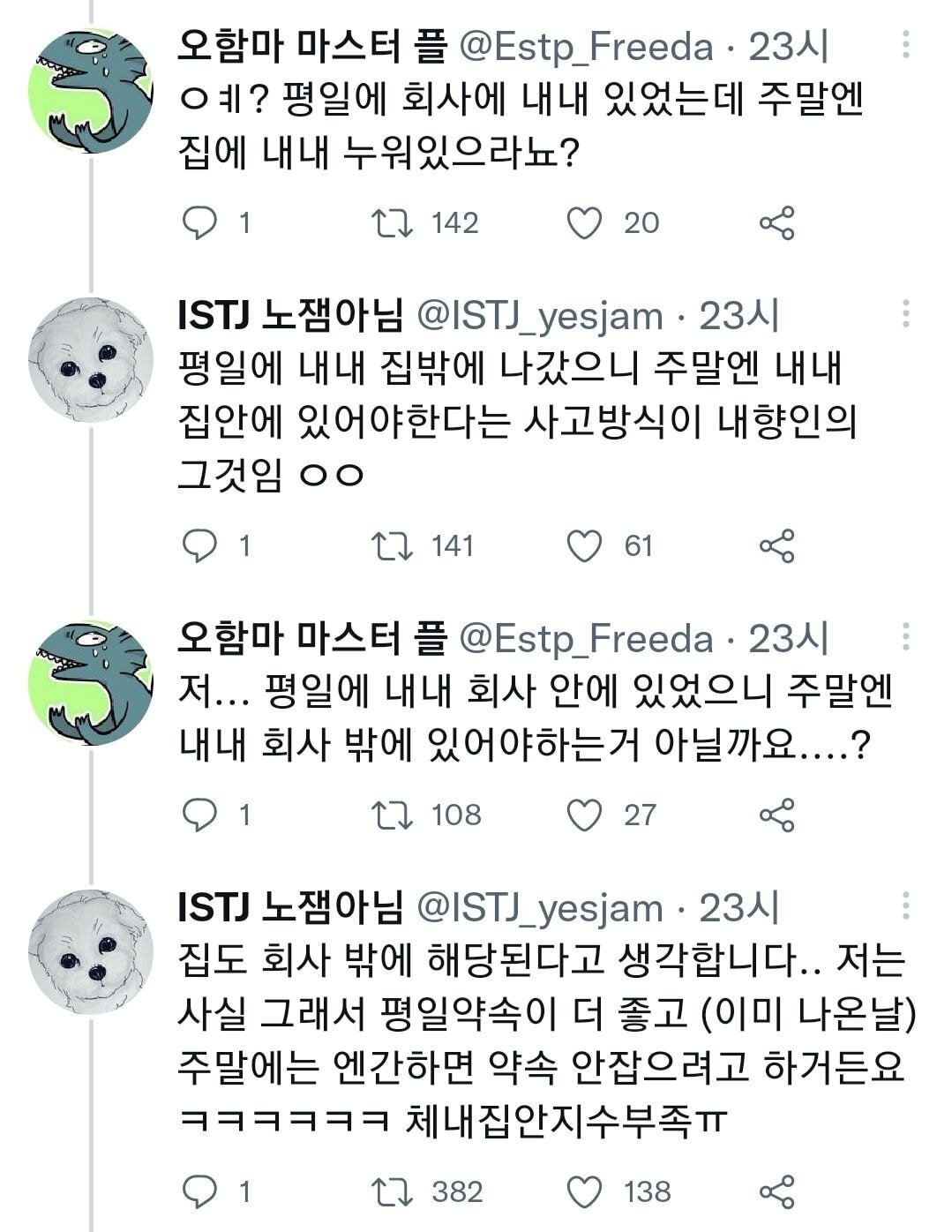
Task: Like the tweet with 61 hearts
Action: pos(582,547)
